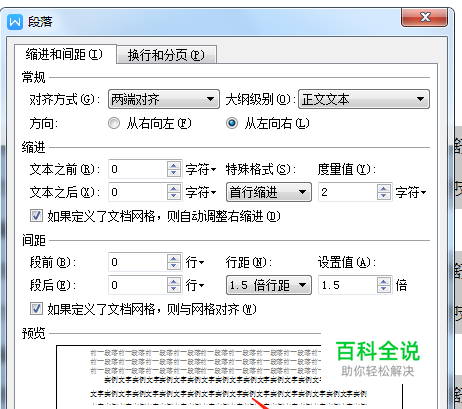Change 文本之后 unit 字符 dropdown
462x409 pixels.
point(201,192)
